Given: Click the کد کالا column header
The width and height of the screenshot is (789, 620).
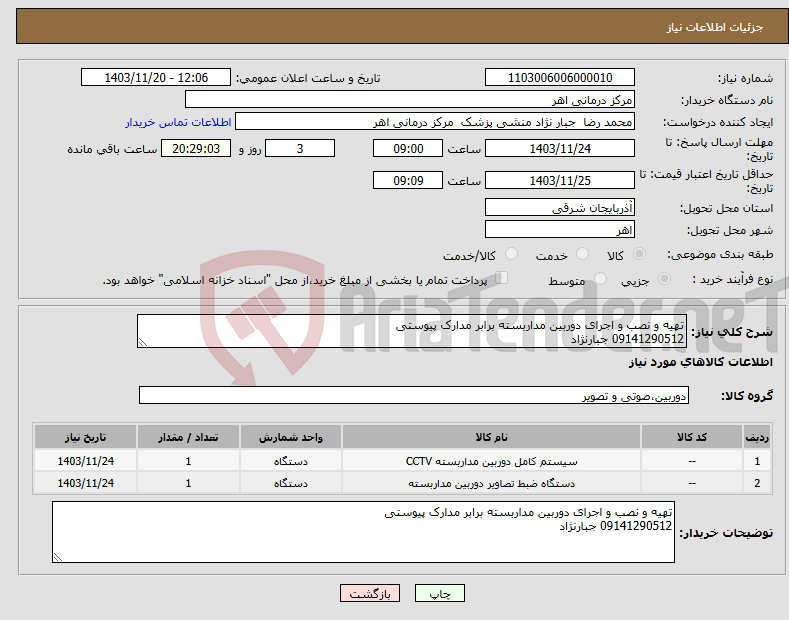Looking at the screenshot, I should click(x=692, y=437).
